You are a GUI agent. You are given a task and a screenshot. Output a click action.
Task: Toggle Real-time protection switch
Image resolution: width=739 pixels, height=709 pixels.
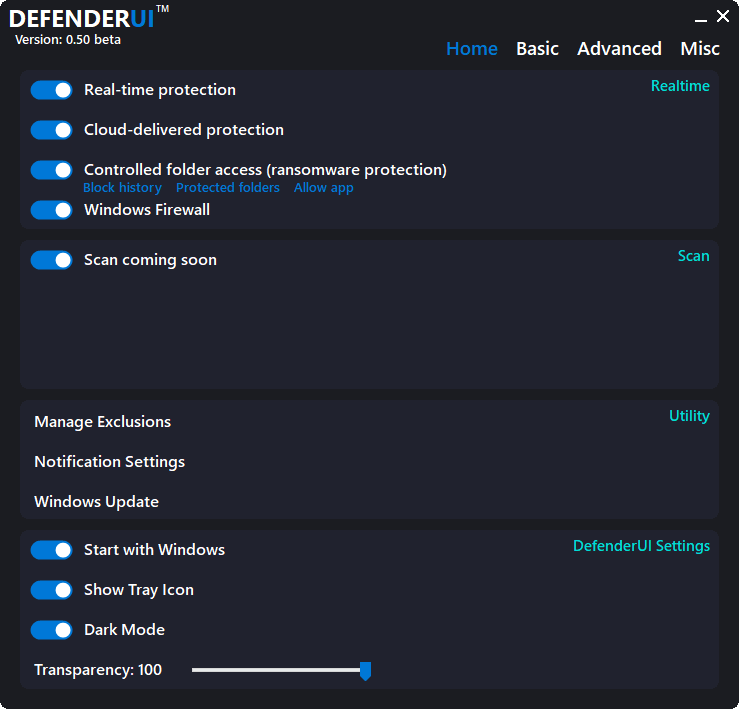click(x=51, y=90)
